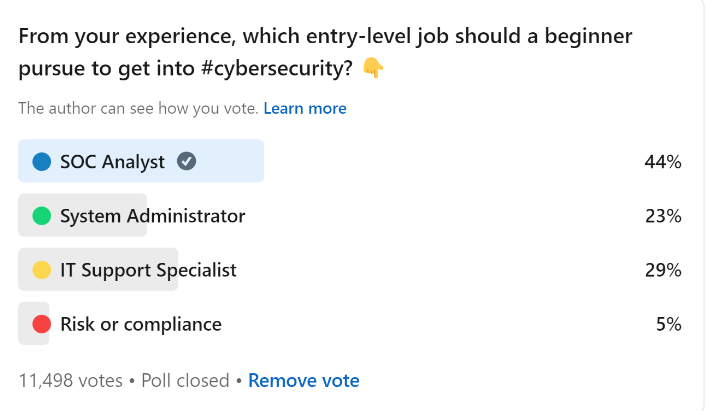This screenshot has width=707, height=411.
Task: Click the 44% result value
Action: [662, 162]
